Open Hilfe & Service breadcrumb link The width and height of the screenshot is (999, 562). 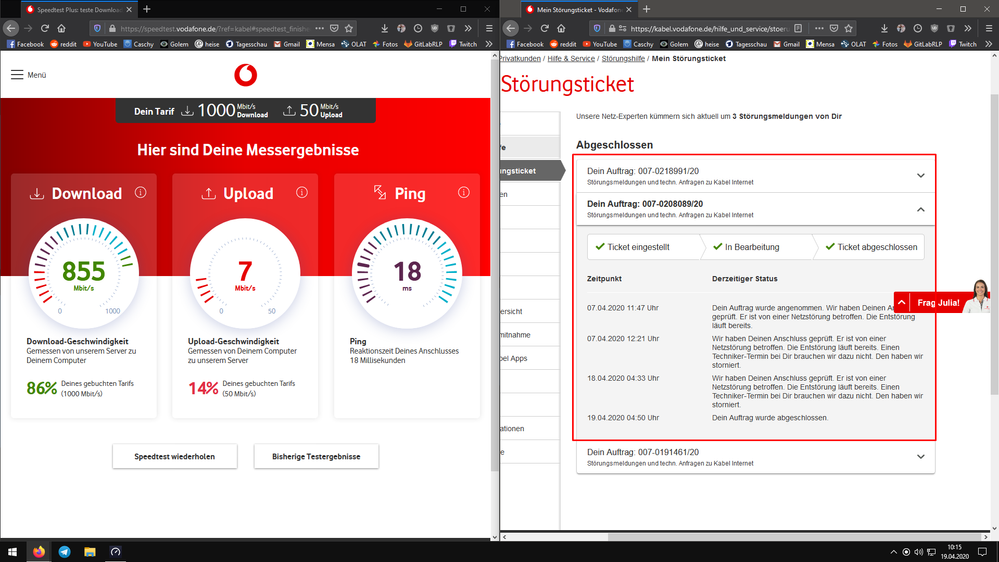click(571, 59)
